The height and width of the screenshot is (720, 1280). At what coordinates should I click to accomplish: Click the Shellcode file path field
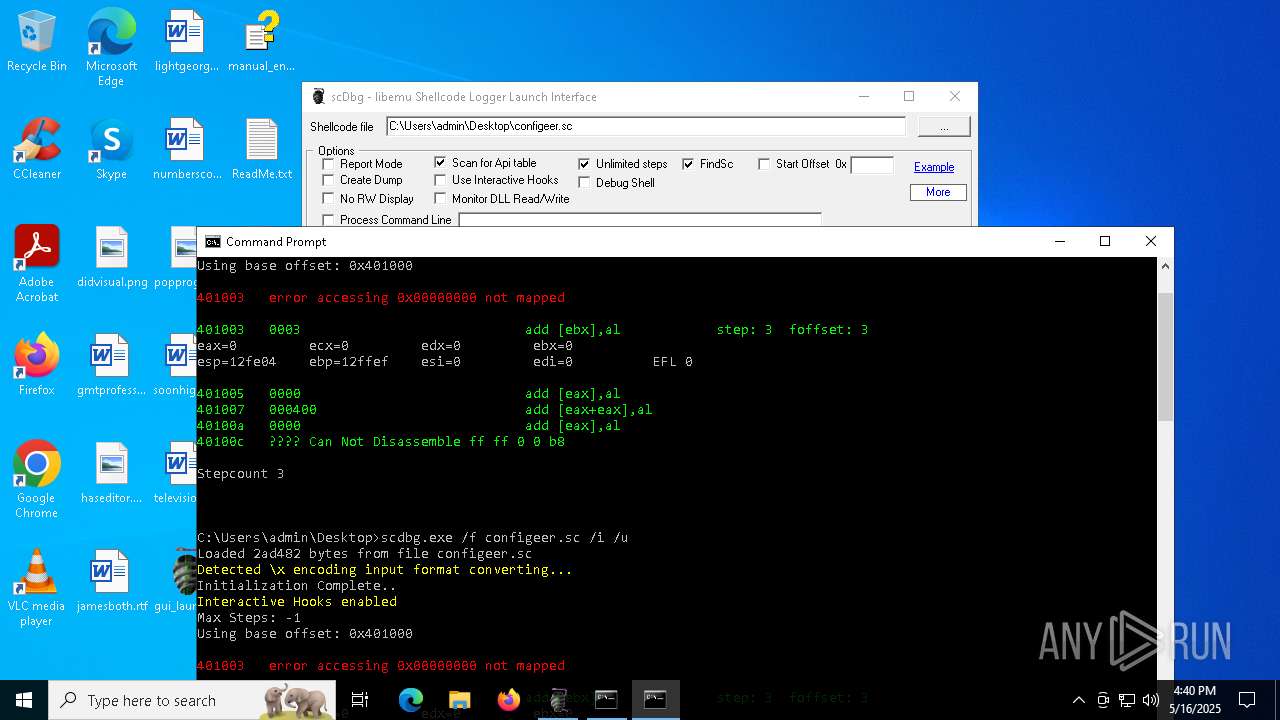click(646, 126)
